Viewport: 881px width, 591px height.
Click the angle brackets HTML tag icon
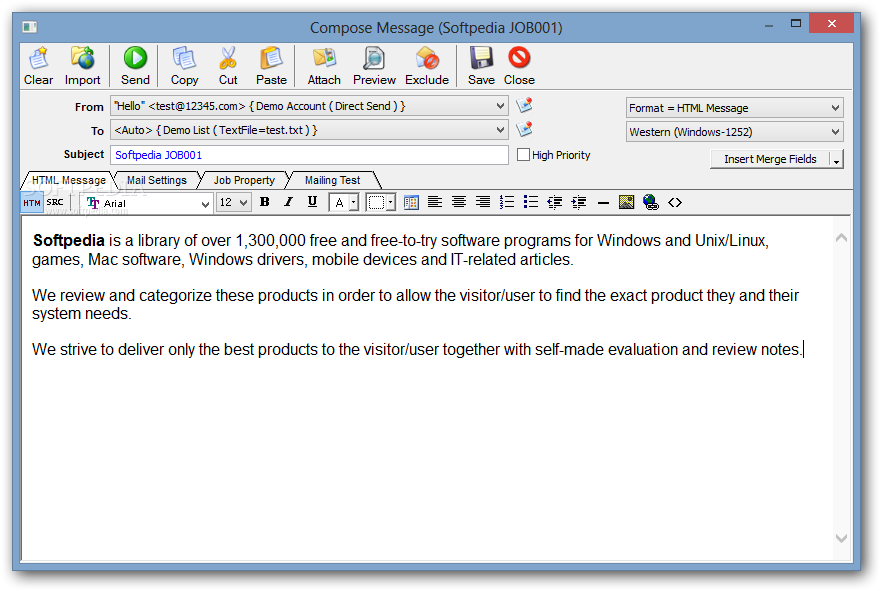675,202
